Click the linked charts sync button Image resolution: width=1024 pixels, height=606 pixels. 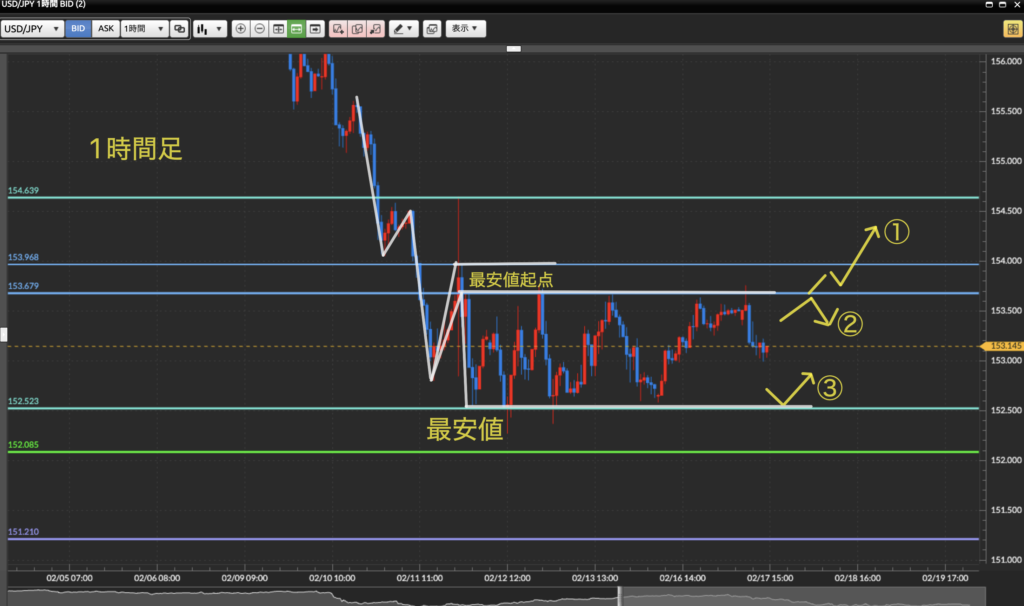click(x=179, y=29)
